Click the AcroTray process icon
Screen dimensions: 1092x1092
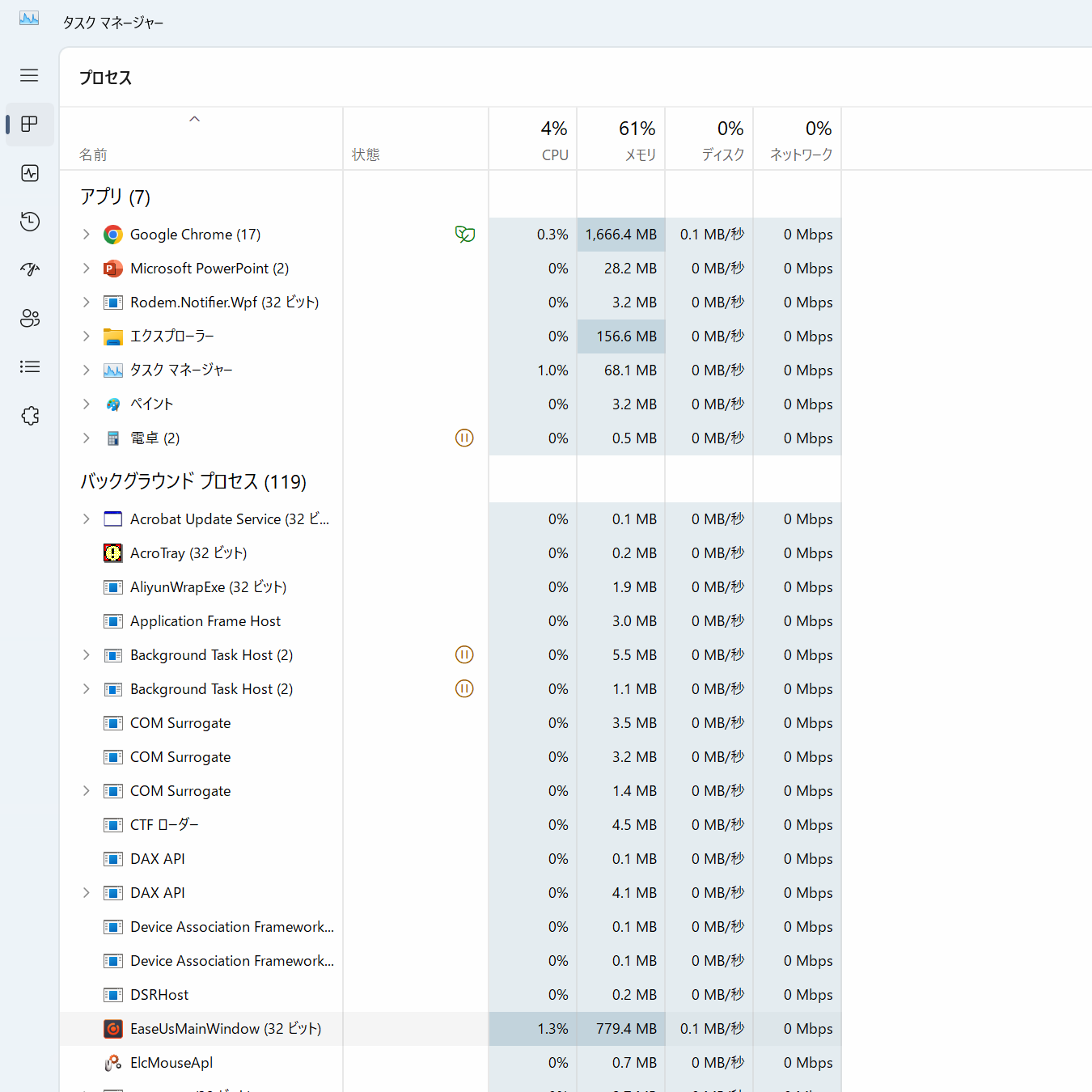pyautogui.click(x=113, y=553)
